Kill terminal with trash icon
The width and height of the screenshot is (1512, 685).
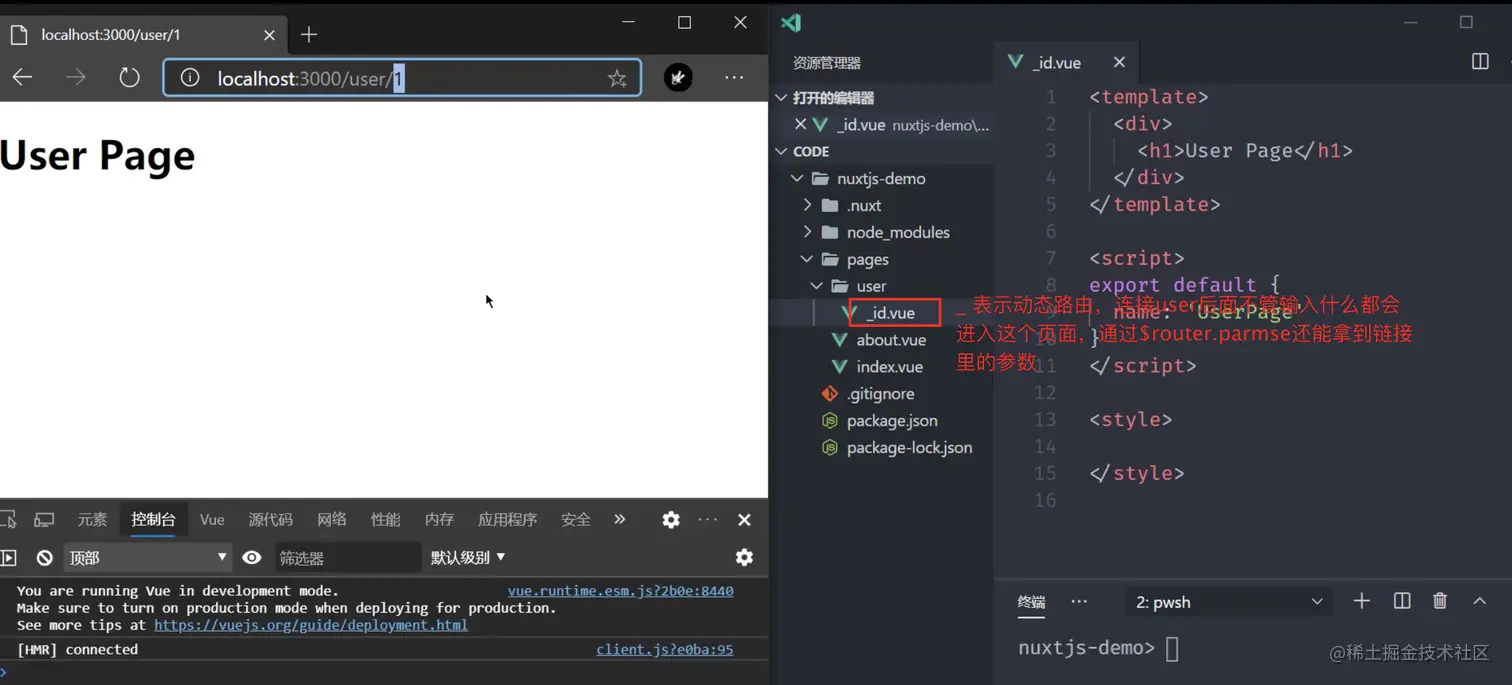pos(1440,601)
